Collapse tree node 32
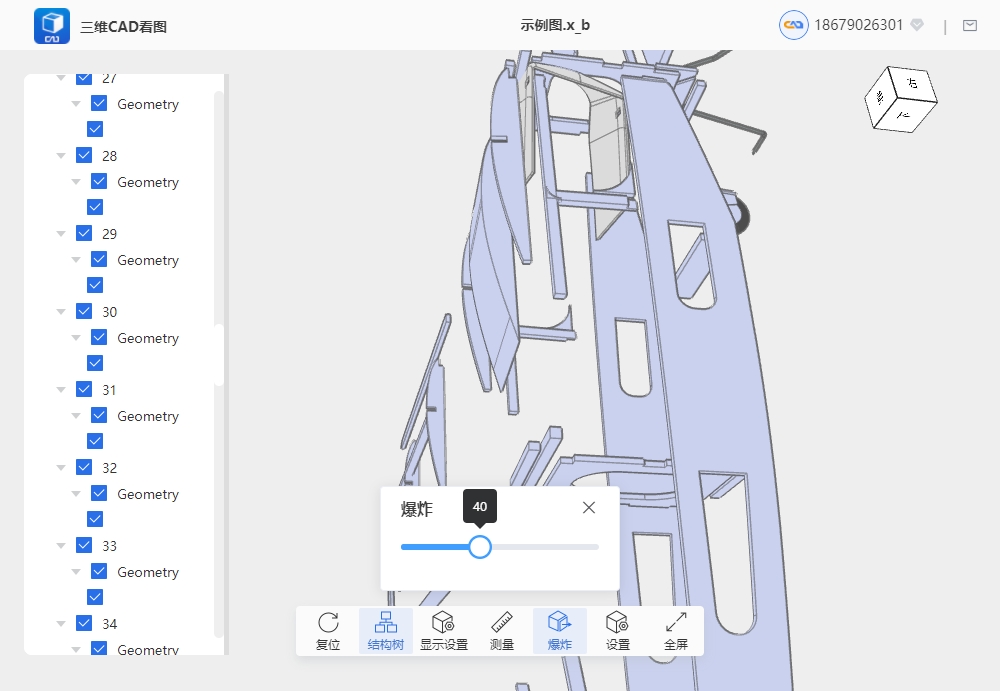 [x=61, y=468]
